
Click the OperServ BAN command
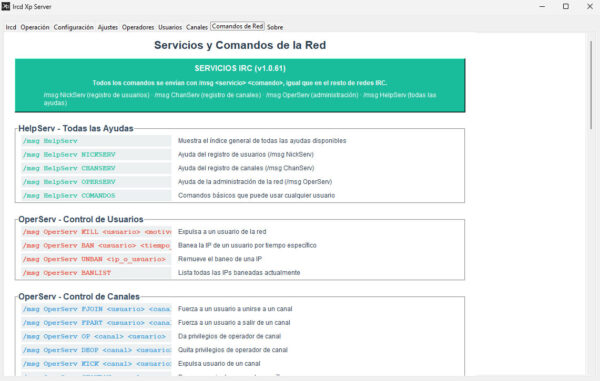click(96, 246)
